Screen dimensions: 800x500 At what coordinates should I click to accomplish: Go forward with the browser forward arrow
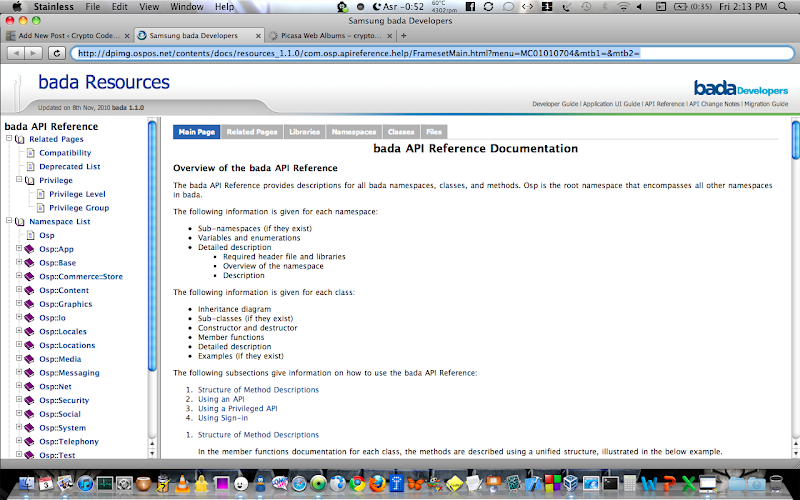pos(33,53)
